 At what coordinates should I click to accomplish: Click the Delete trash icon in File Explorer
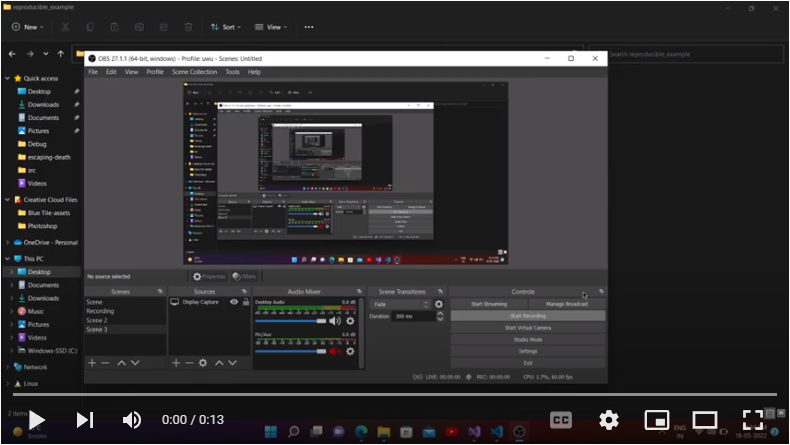pos(188,27)
